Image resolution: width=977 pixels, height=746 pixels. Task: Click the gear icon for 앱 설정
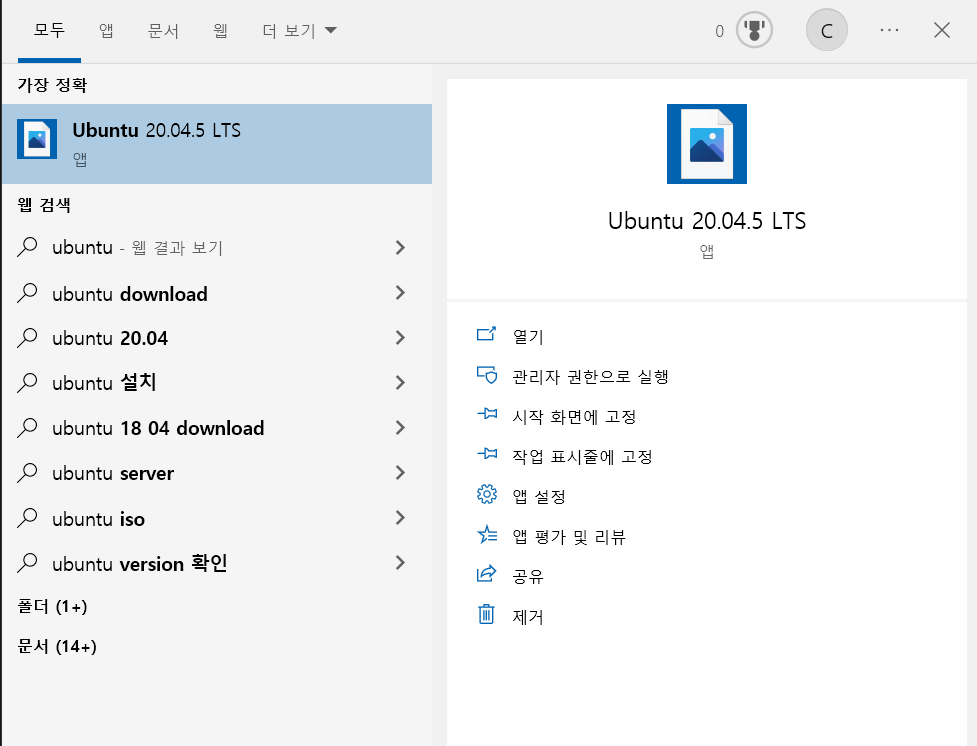[487, 494]
